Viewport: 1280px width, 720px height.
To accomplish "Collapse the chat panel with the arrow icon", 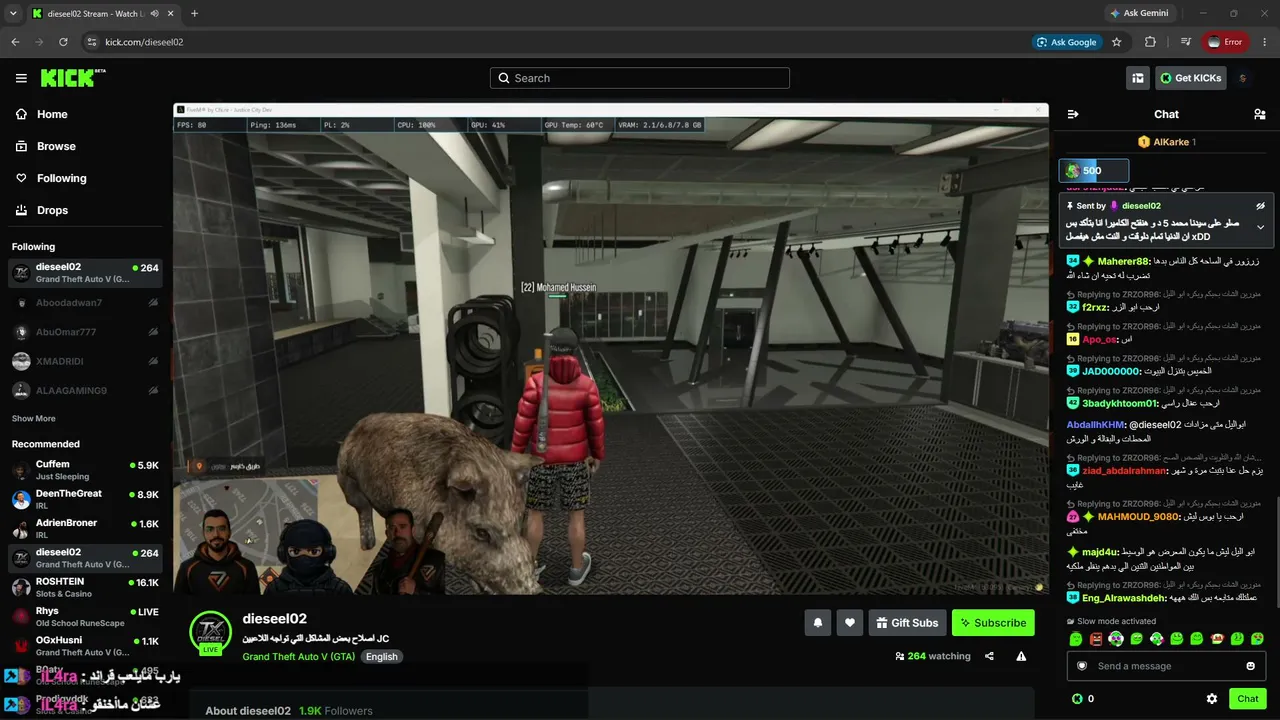I will (1073, 114).
